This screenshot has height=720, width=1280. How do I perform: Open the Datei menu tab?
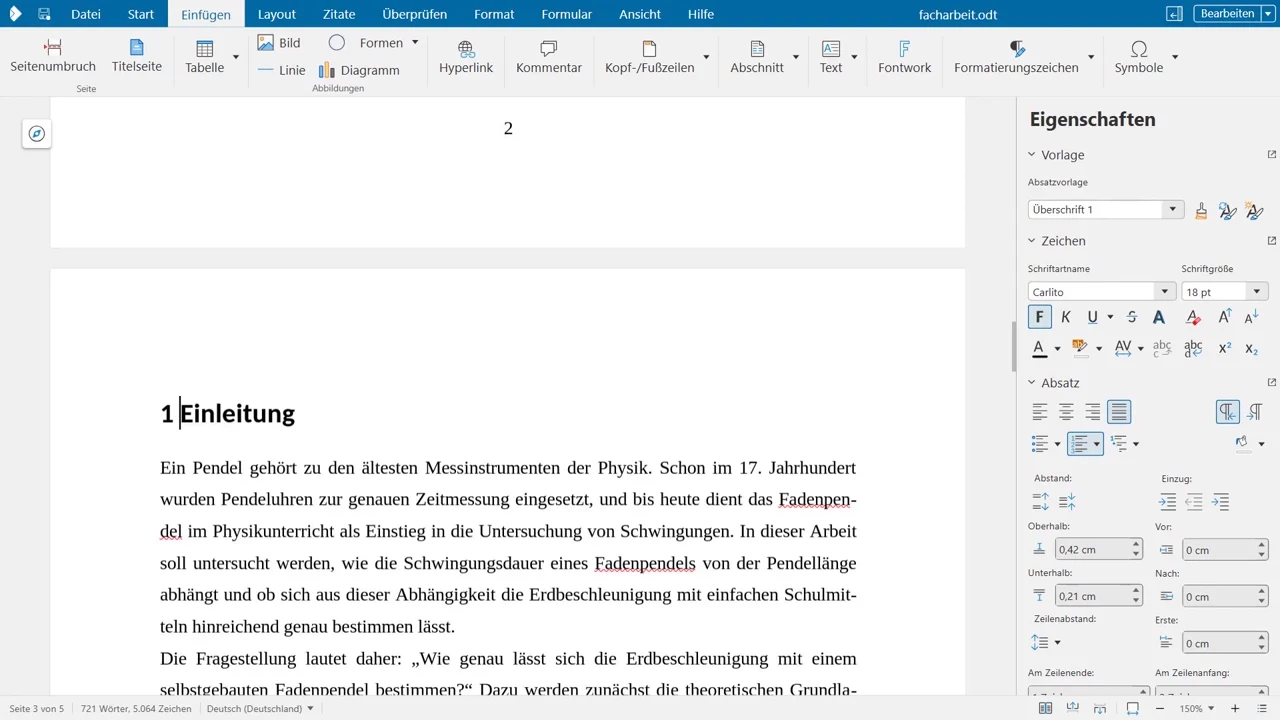[x=86, y=14]
